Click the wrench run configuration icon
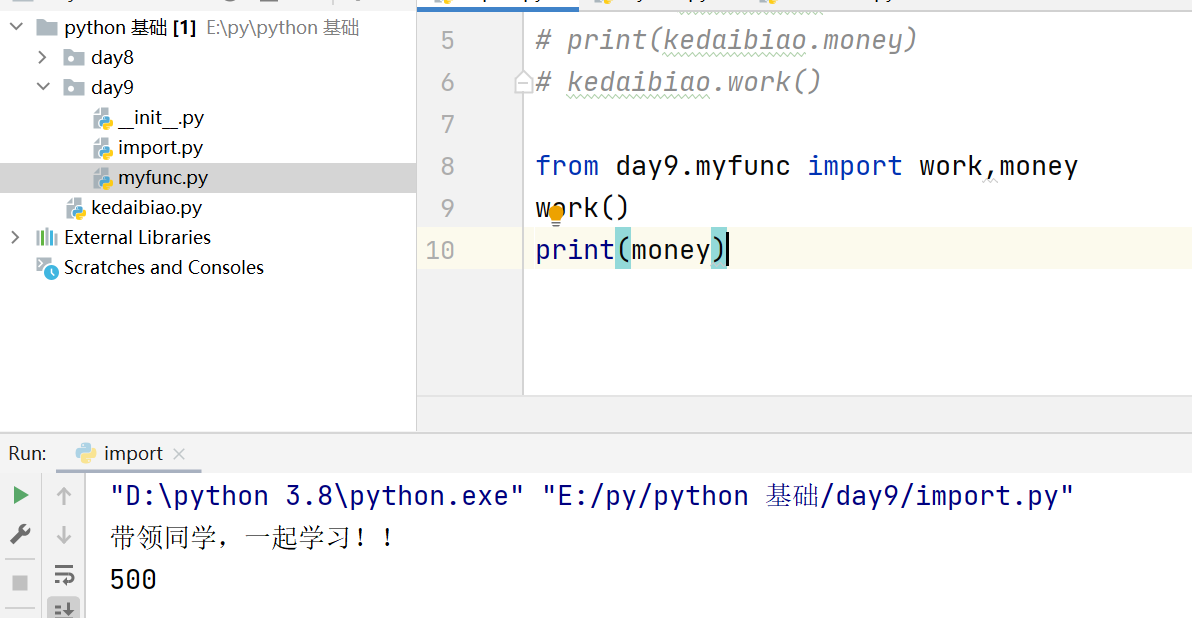The image size is (1192, 618). click(20, 534)
